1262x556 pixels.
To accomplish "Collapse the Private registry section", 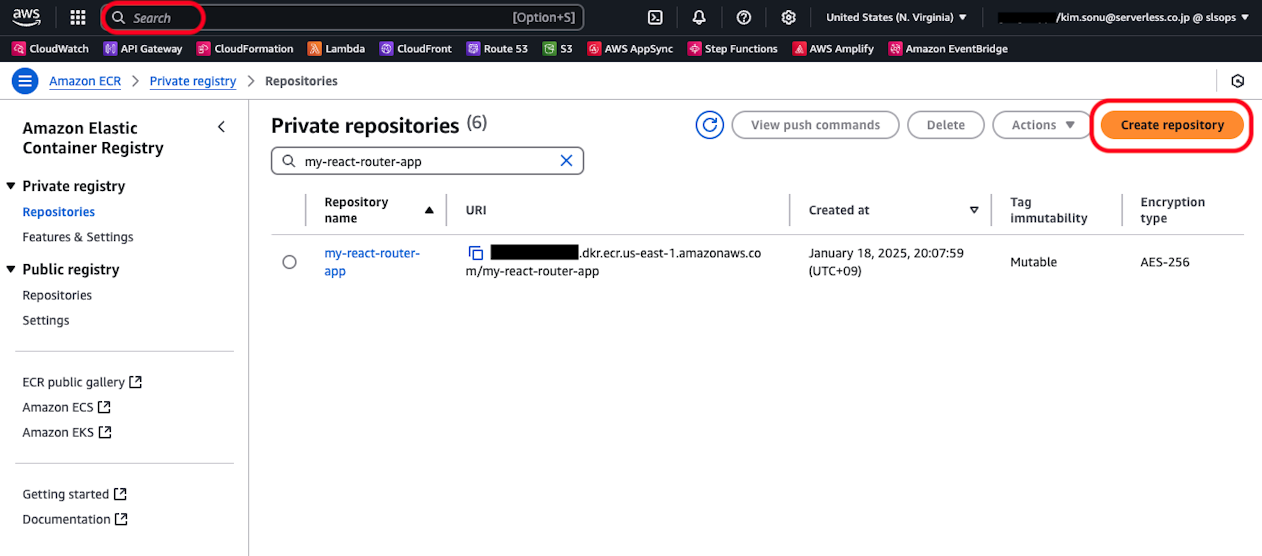I will click(x=11, y=186).
